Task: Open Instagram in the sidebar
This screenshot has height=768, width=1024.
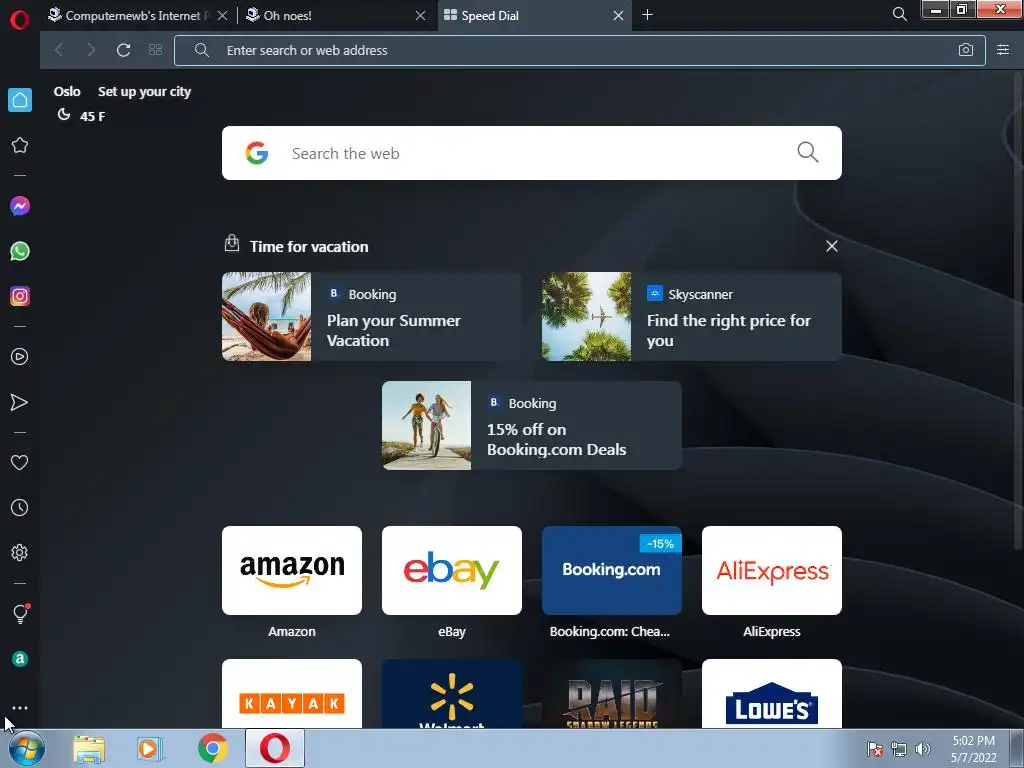Action: 20,296
